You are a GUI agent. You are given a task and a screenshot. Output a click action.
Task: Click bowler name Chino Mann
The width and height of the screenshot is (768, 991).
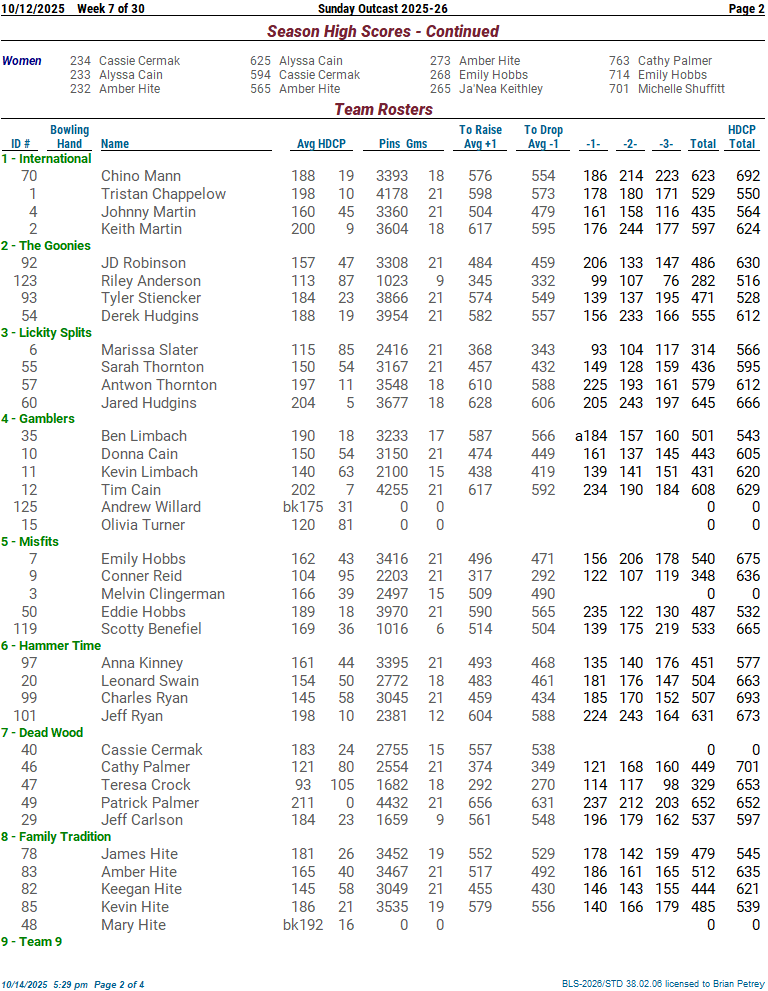point(141,176)
